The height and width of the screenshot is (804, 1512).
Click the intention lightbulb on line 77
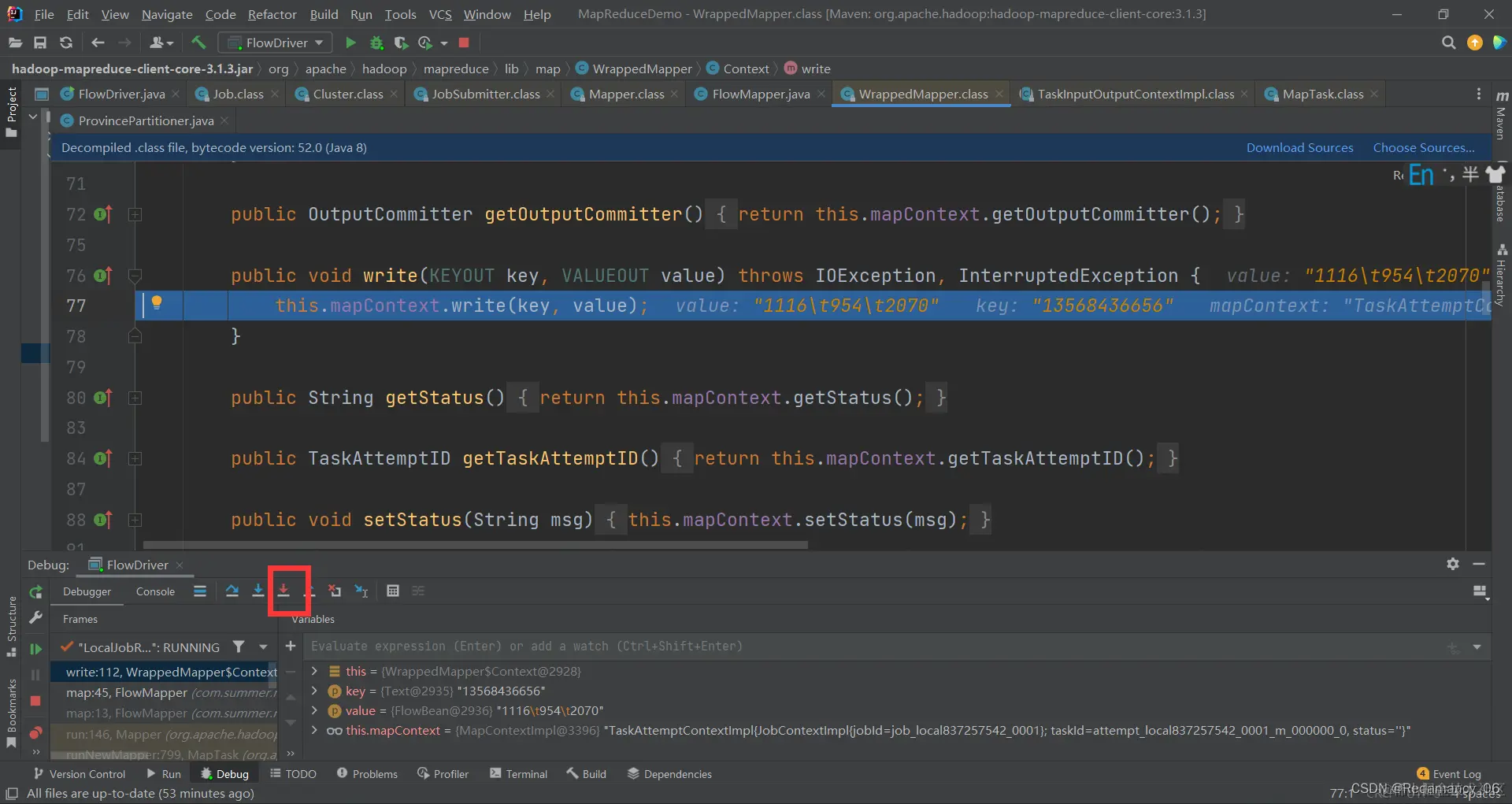[x=157, y=303]
